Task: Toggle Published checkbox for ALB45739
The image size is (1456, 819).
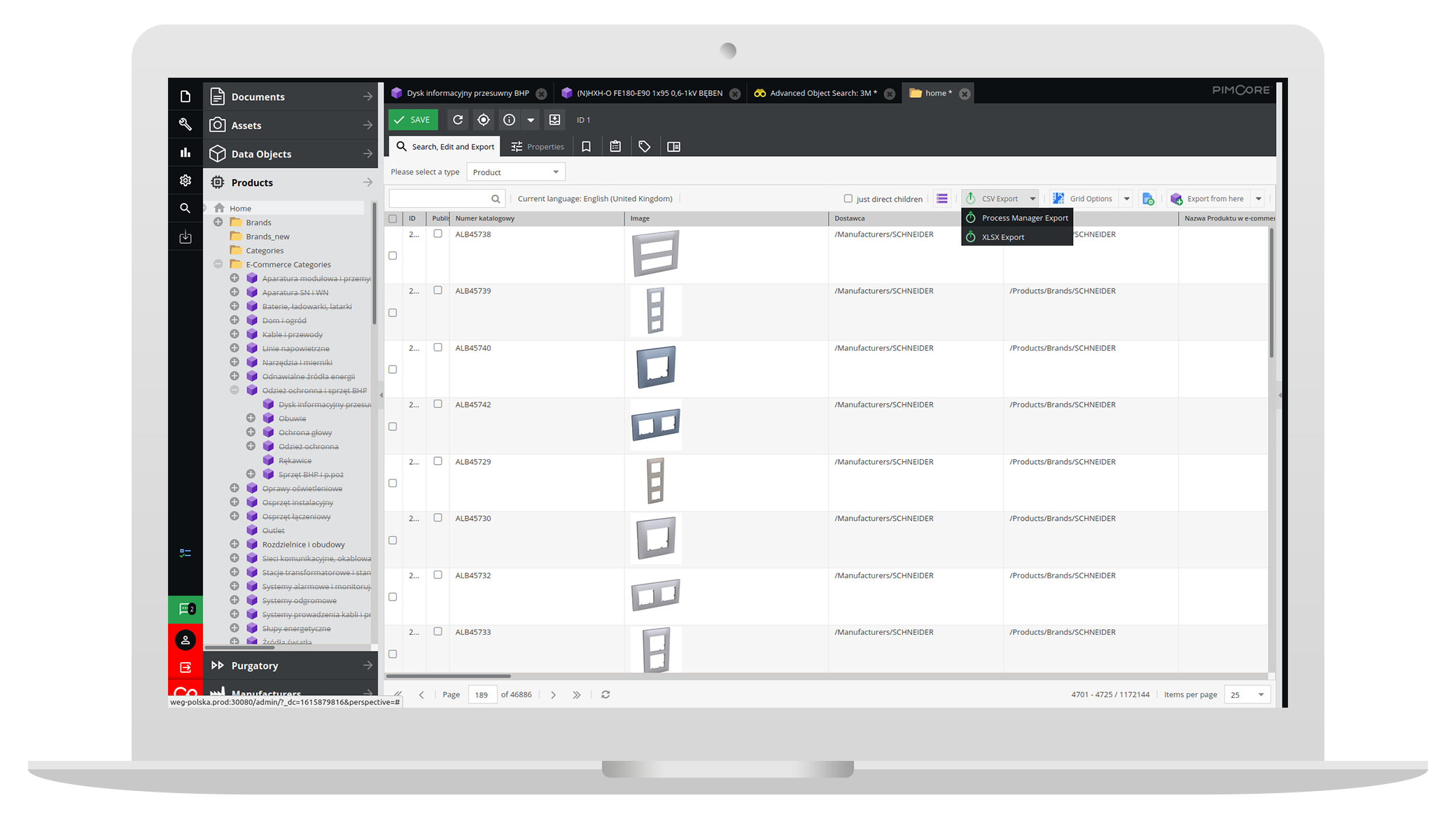Action: pyautogui.click(x=437, y=290)
